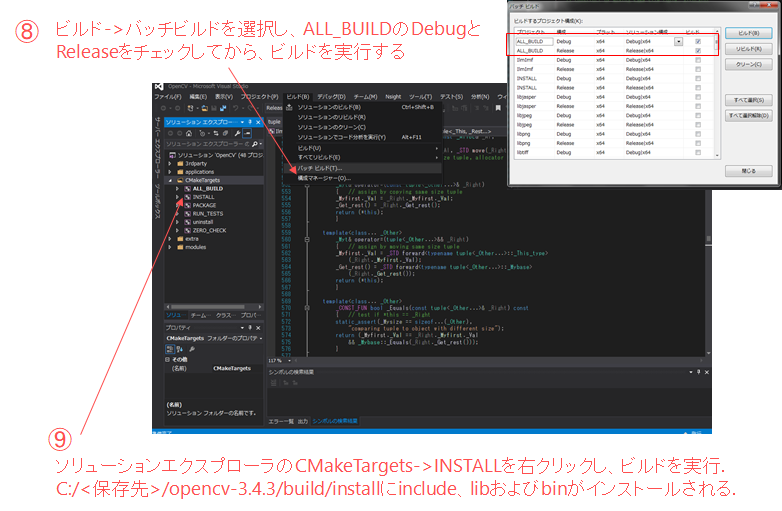Pin the Solution Explorer panel

coord(250,122)
